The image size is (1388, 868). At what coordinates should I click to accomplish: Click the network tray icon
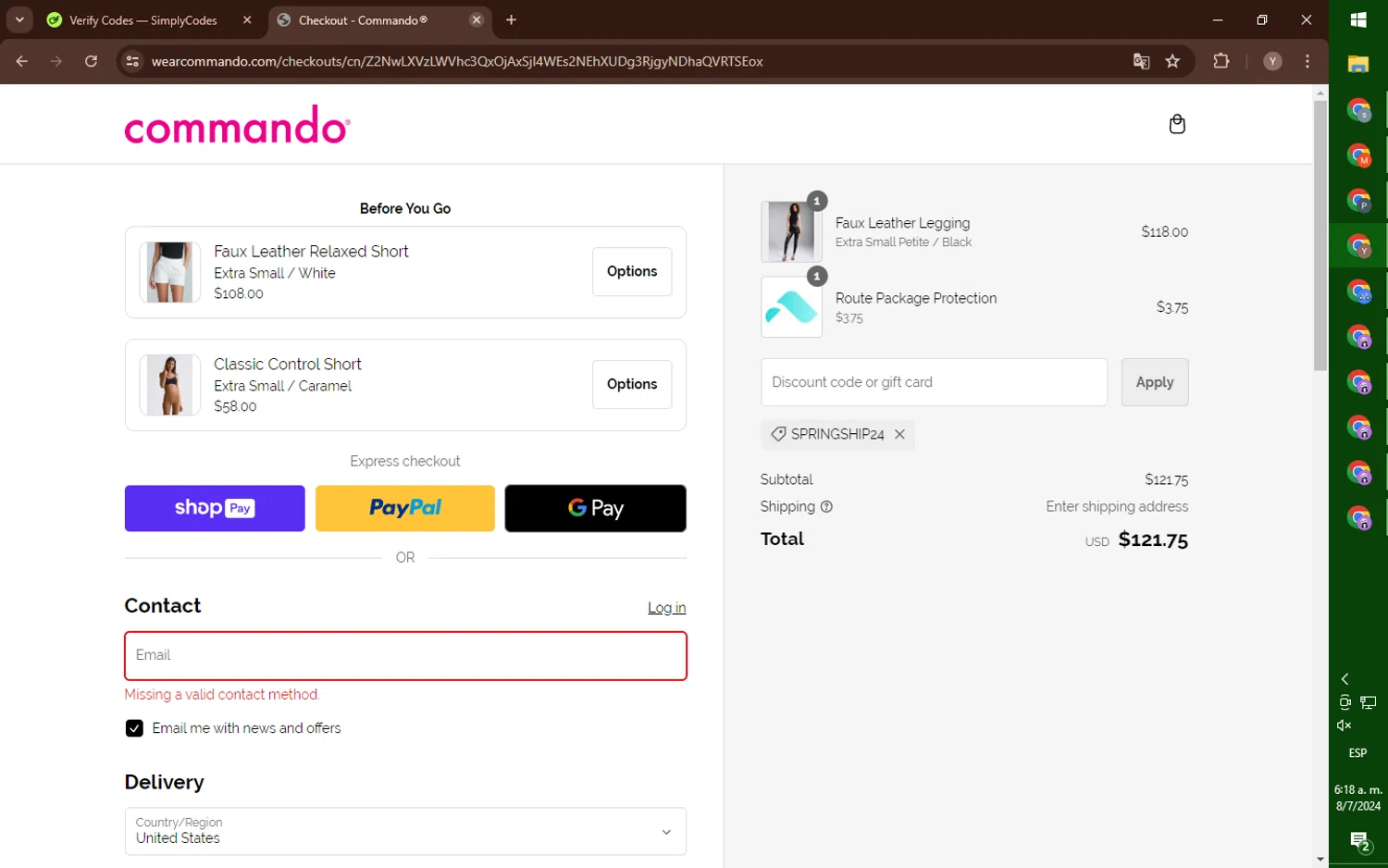1369,702
